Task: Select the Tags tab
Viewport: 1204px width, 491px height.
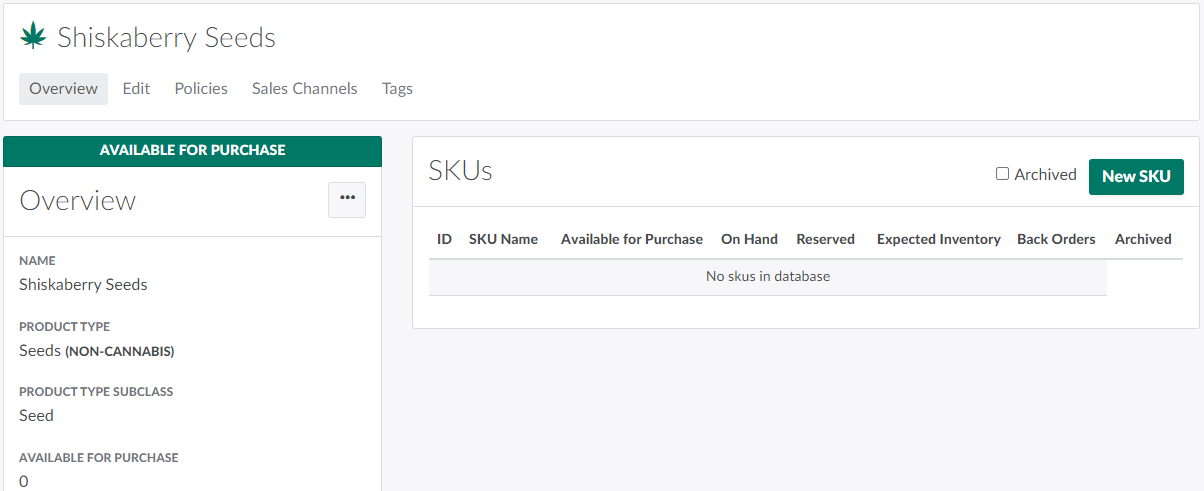Action: coord(397,89)
